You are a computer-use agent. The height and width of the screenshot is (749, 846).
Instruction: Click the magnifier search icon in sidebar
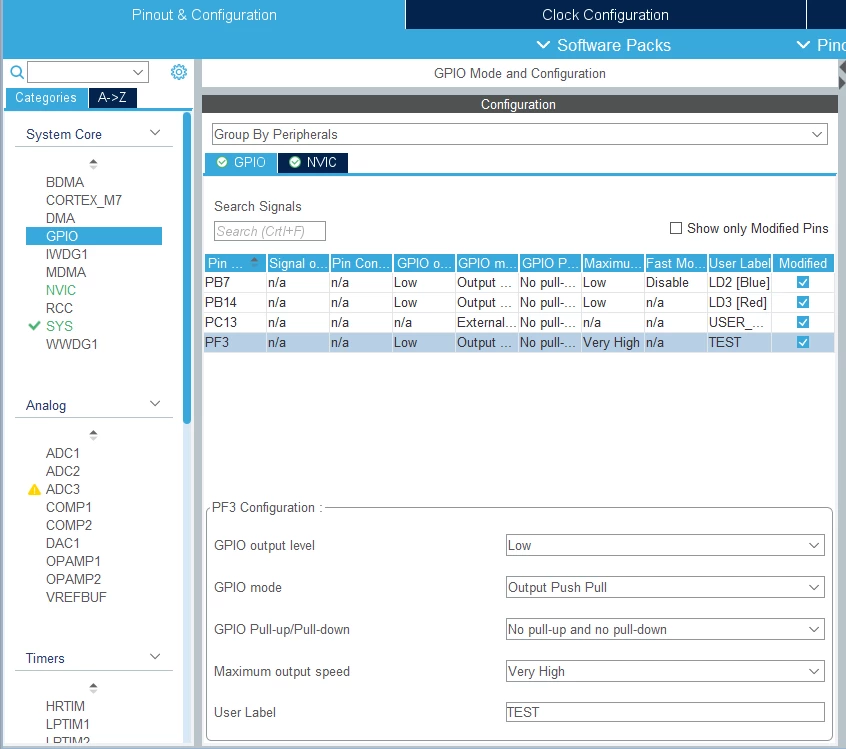point(17,72)
